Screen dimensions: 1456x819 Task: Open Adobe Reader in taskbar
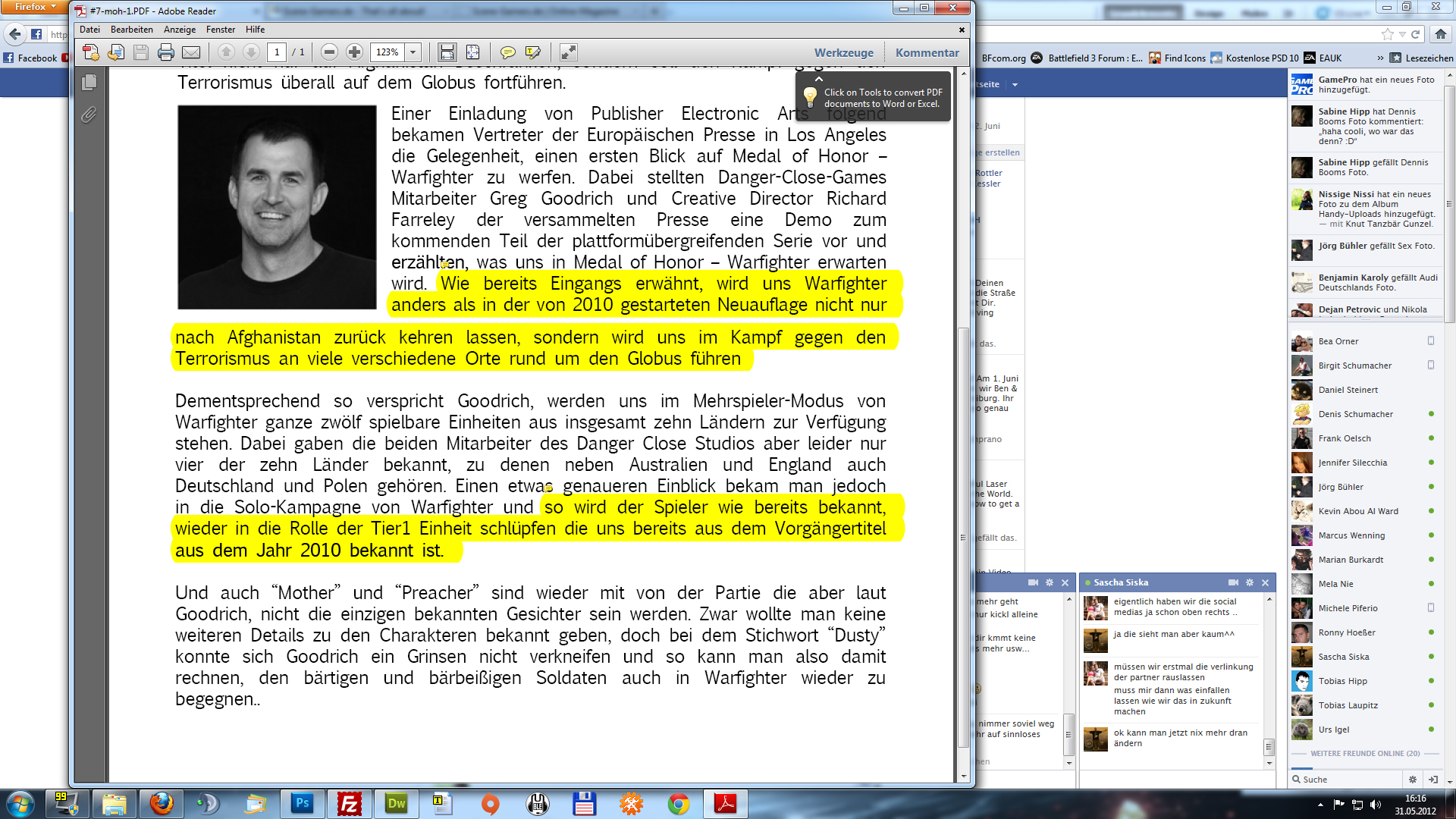pos(726,804)
